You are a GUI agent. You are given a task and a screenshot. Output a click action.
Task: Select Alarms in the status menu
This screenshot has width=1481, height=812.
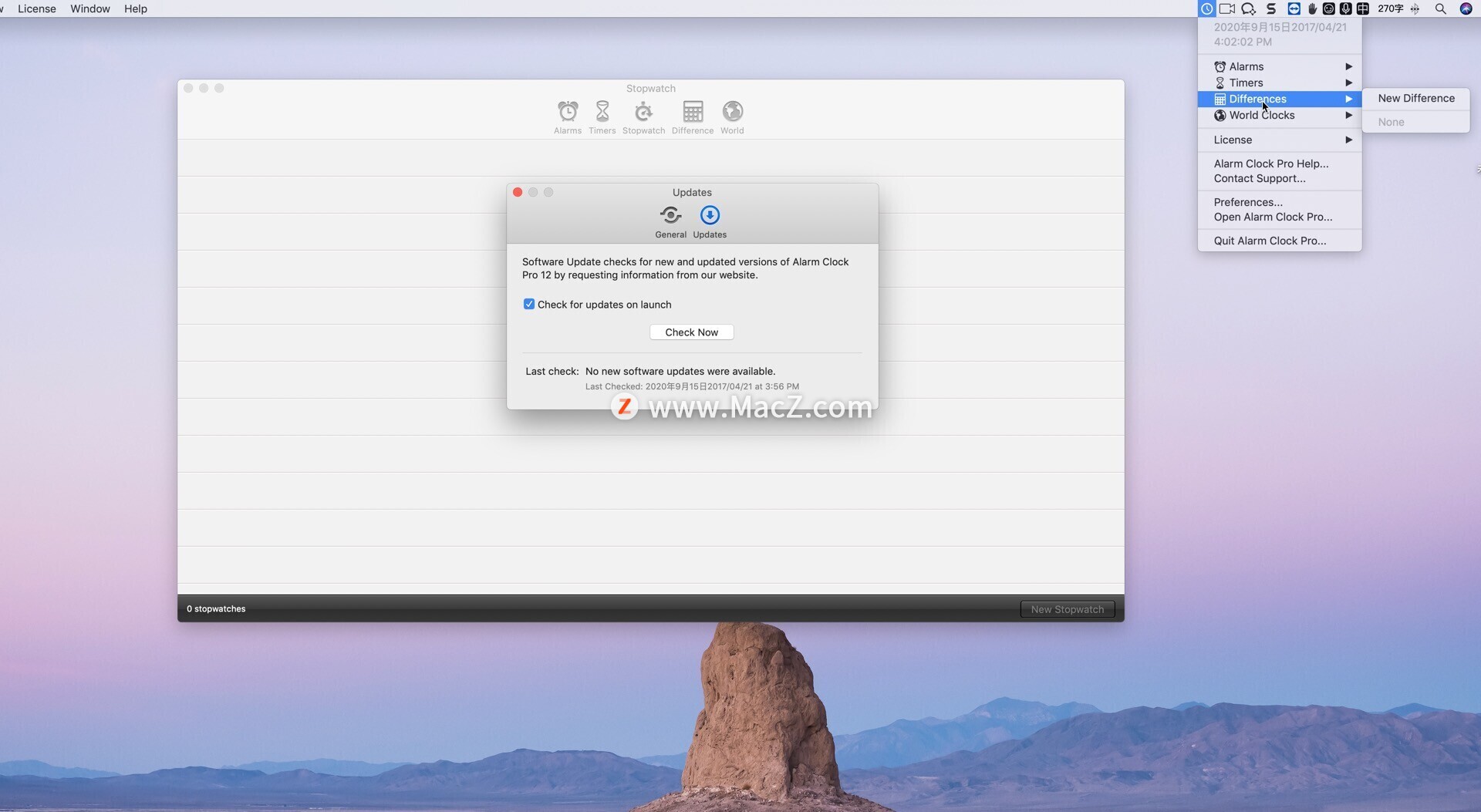pyautogui.click(x=1280, y=66)
